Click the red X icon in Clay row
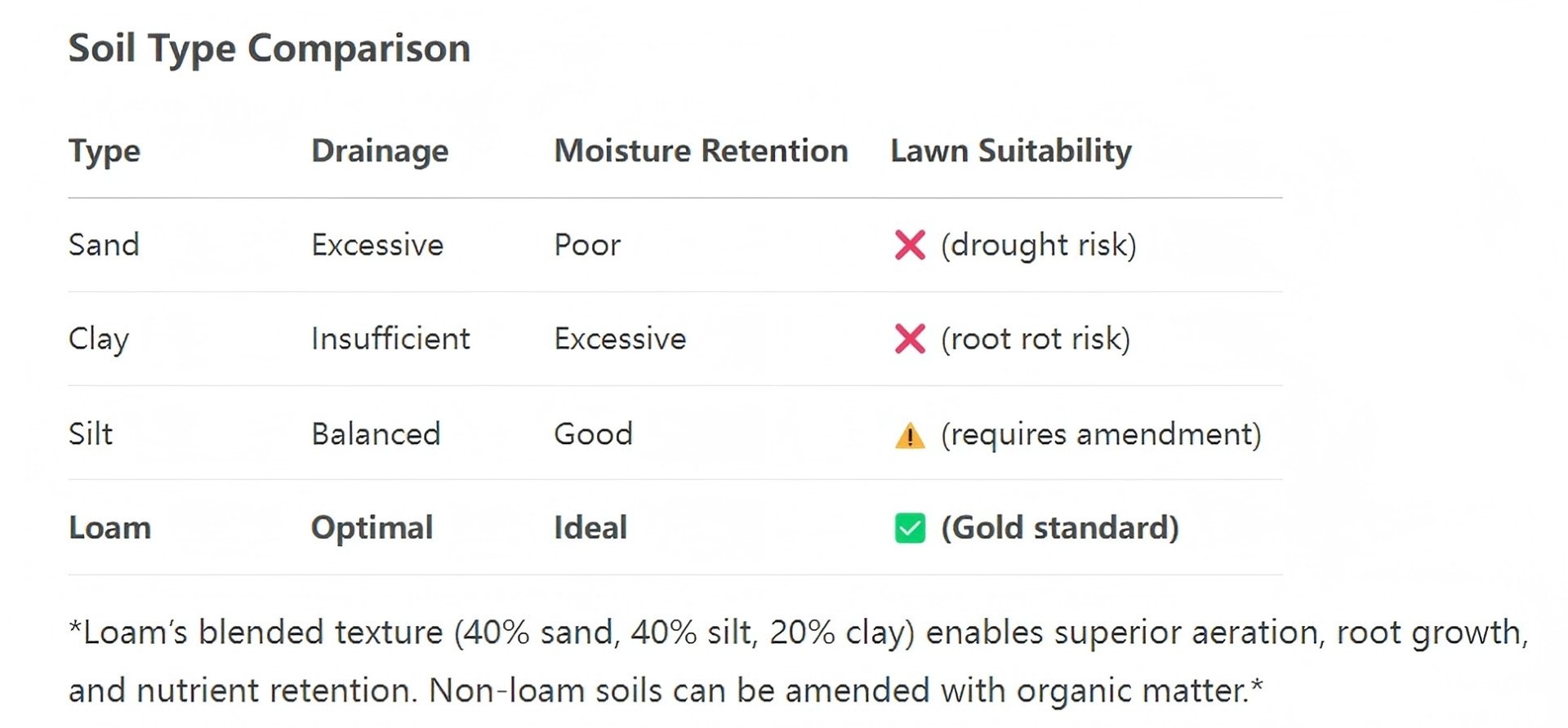The height and width of the screenshot is (728, 1568). click(910, 339)
